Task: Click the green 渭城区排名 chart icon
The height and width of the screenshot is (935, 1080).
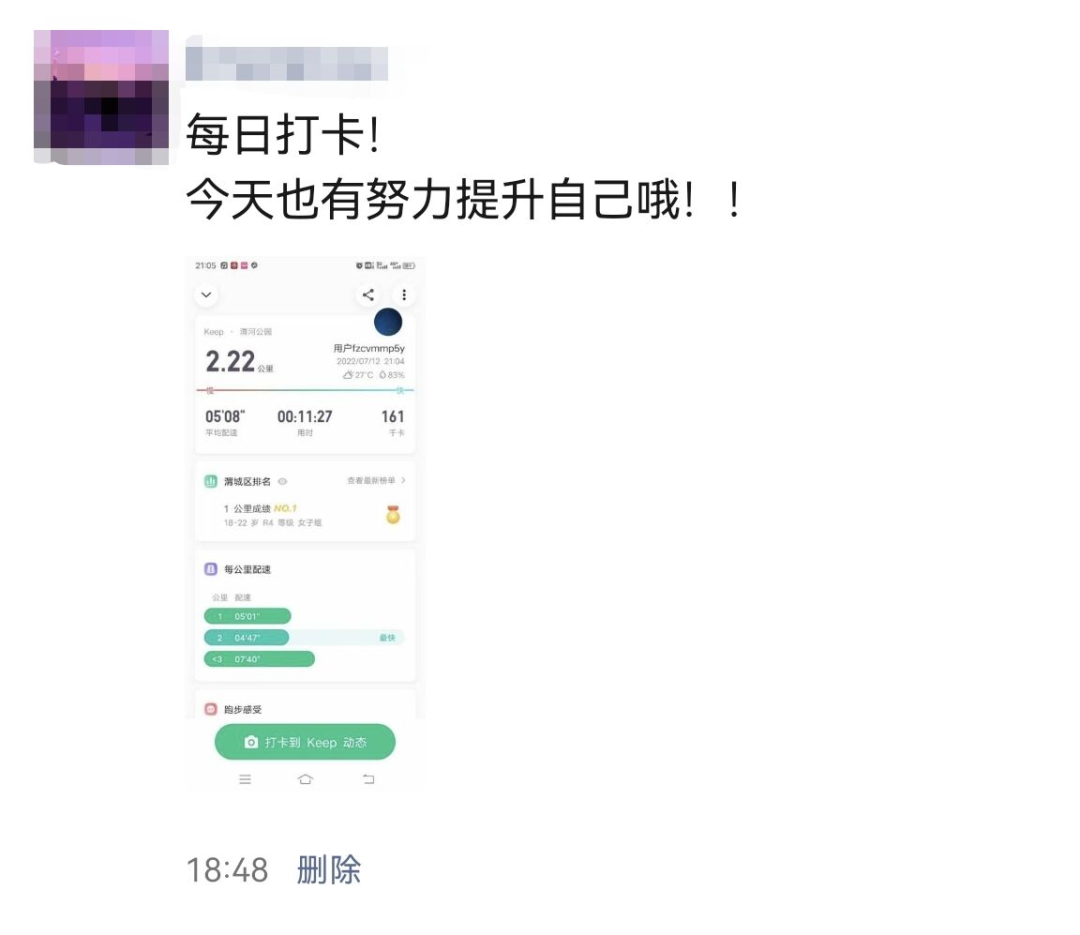Action: tap(211, 481)
